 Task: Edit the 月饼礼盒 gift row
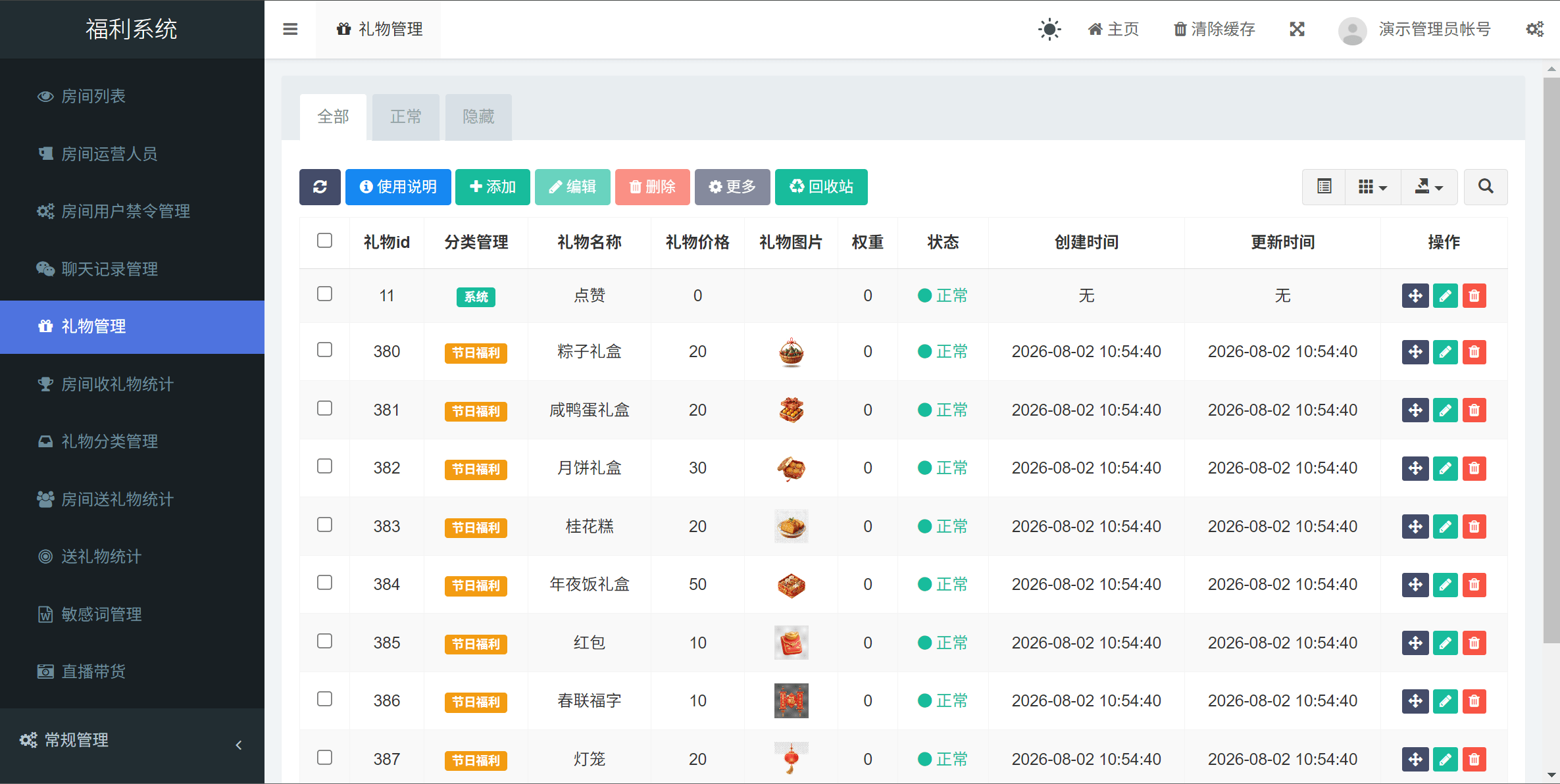click(1446, 468)
